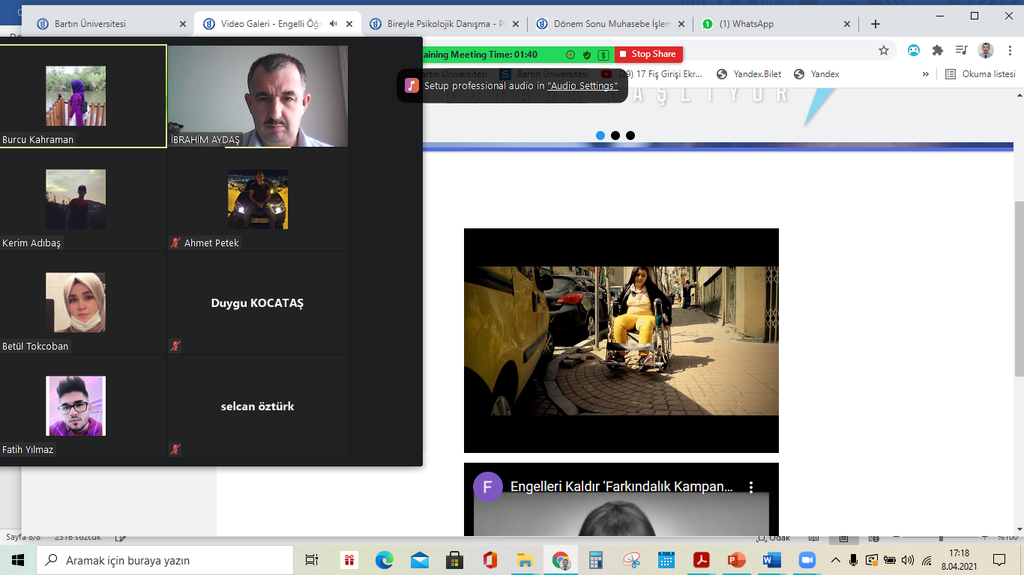Viewport: 1024px width, 575px height.
Task: Open Chrome media control icon
Action: tap(961, 50)
